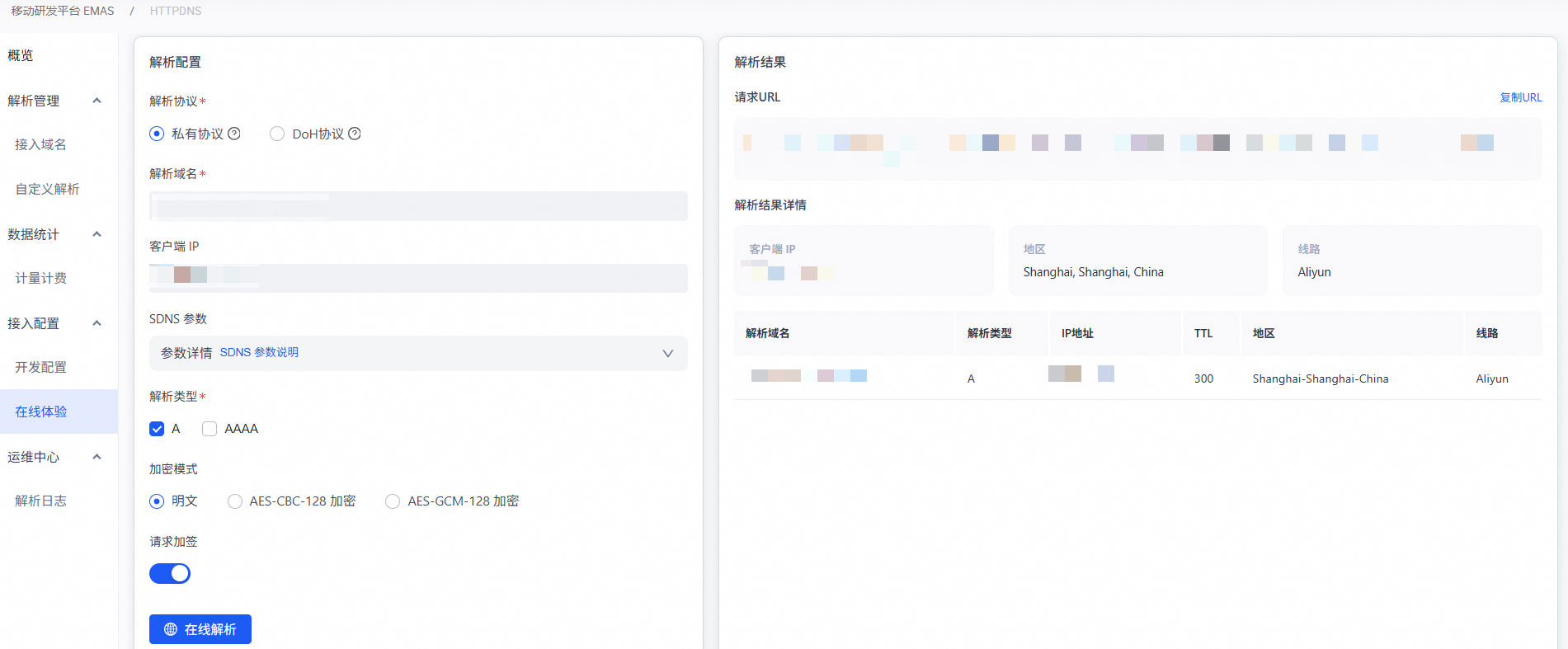
Task: Click Aliyun in the result table row
Action: [1492, 379]
